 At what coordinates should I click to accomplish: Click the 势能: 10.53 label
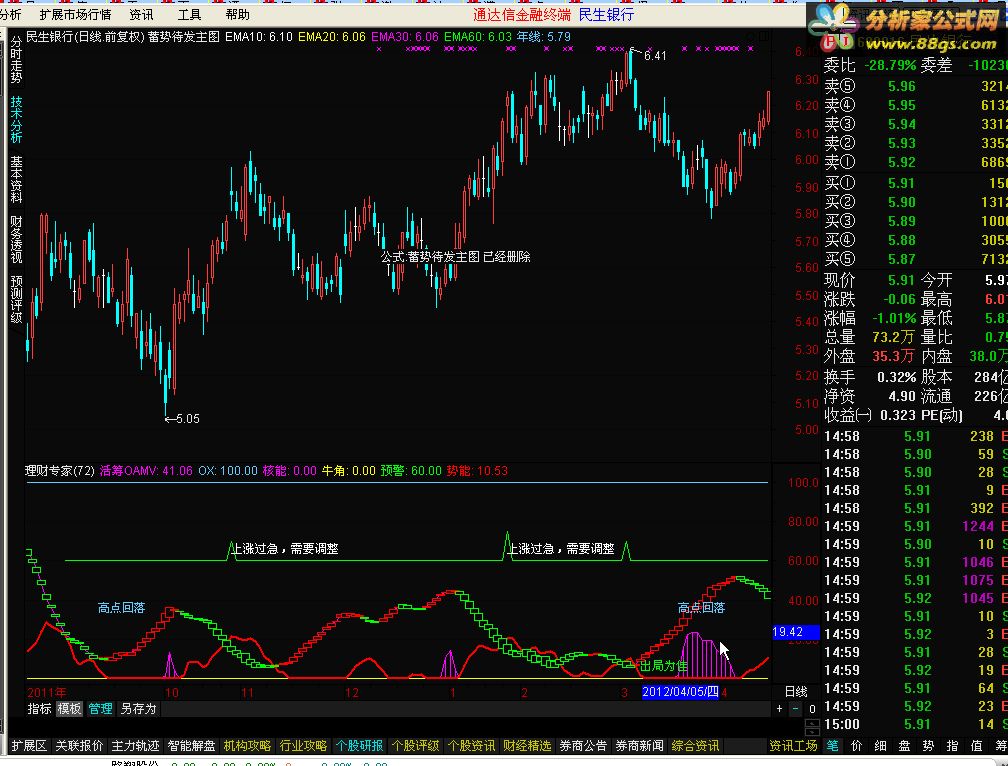pos(477,471)
